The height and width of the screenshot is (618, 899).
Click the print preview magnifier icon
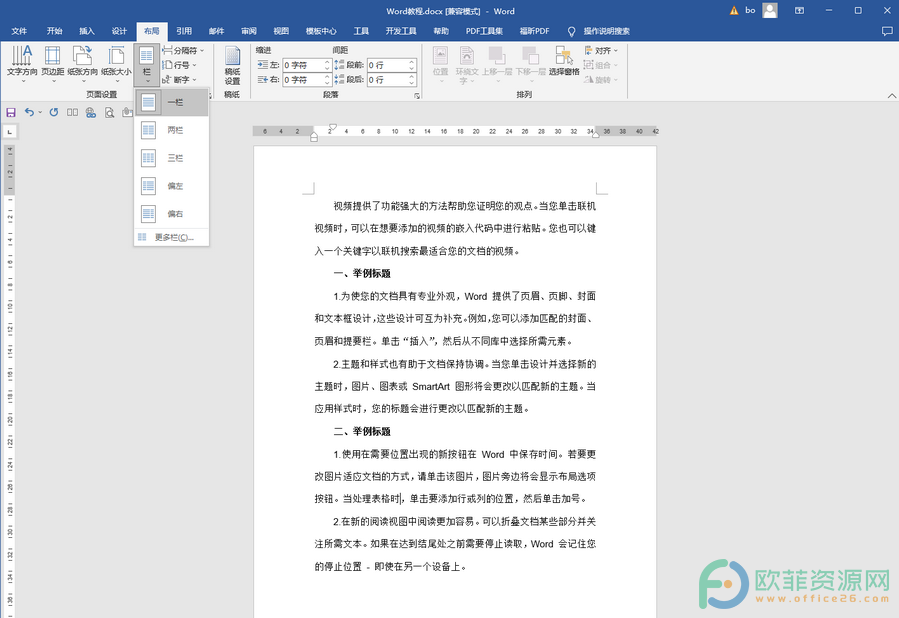coord(110,113)
